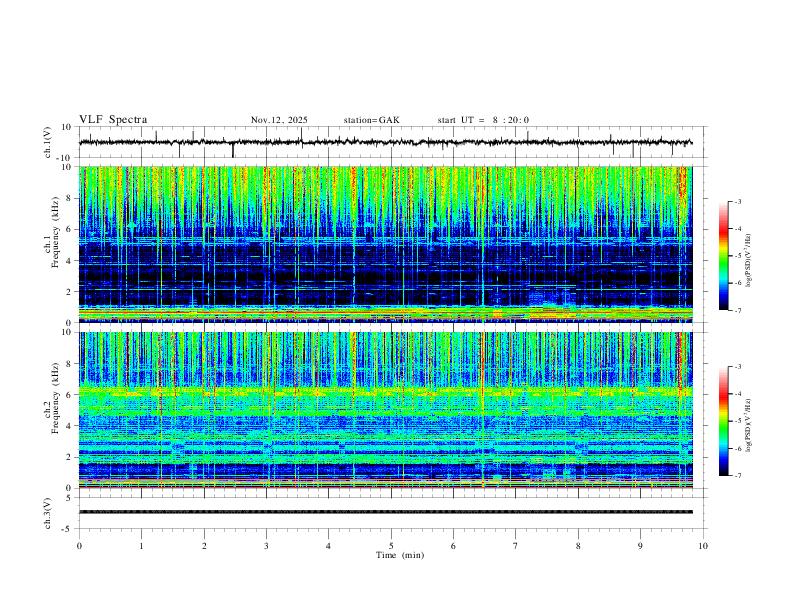This screenshot has height=612, width=792.
Task: Click the "2" kHz tick on the ch.1 frequency axis
Action: pos(70,292)
